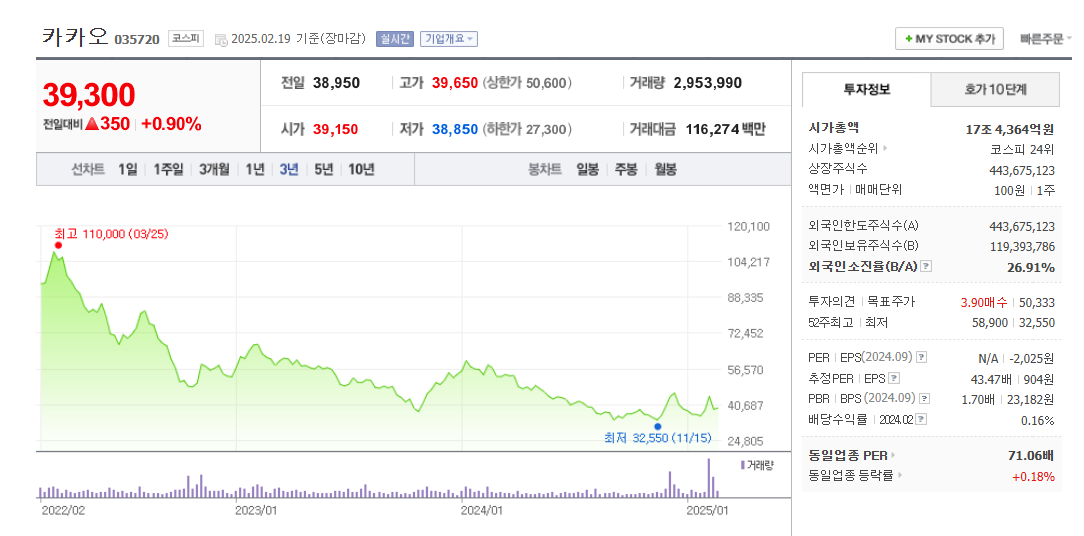
Task: Click the 실시간 badge button
Action: point(395,39)
